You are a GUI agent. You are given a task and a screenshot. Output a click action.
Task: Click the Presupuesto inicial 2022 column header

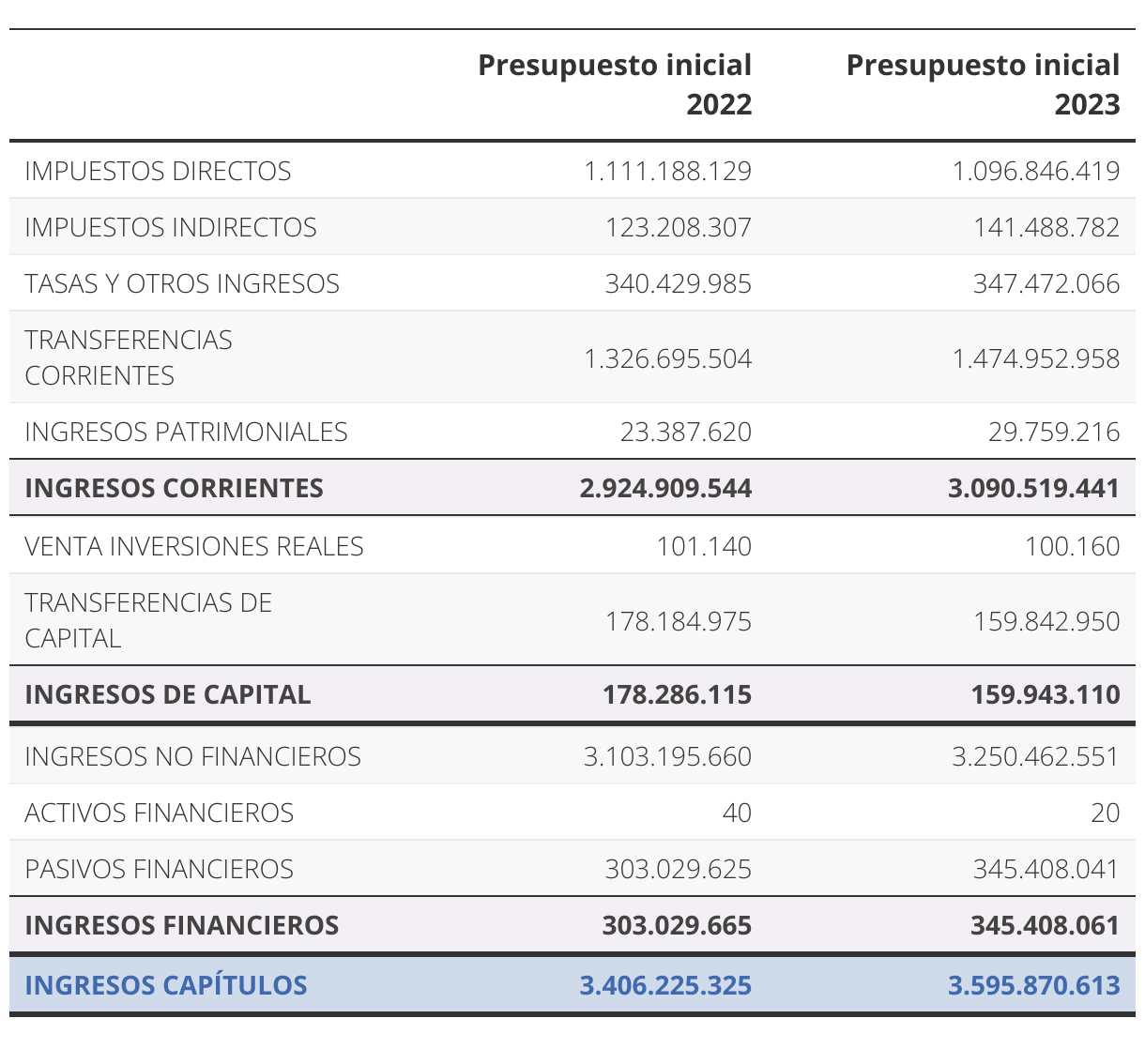(615, 84)
